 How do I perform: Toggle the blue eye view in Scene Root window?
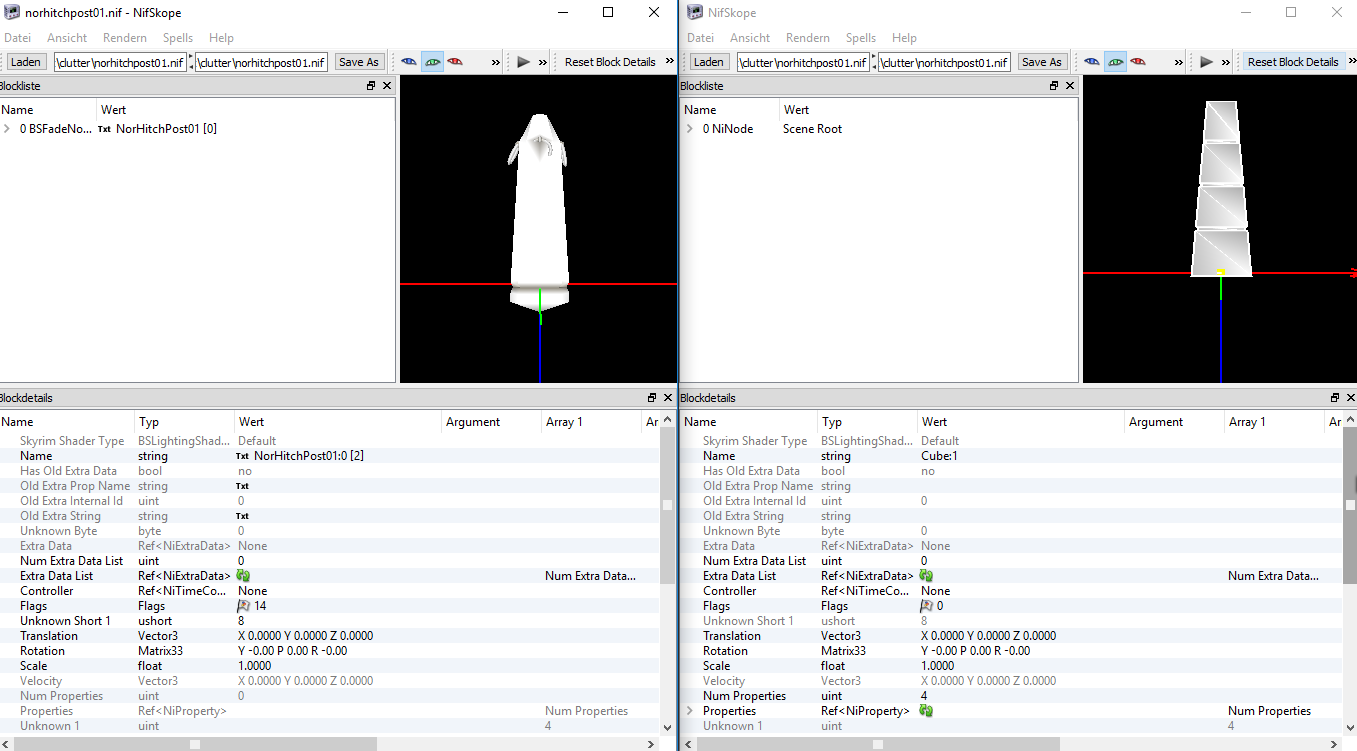[x=1092, y=62]
